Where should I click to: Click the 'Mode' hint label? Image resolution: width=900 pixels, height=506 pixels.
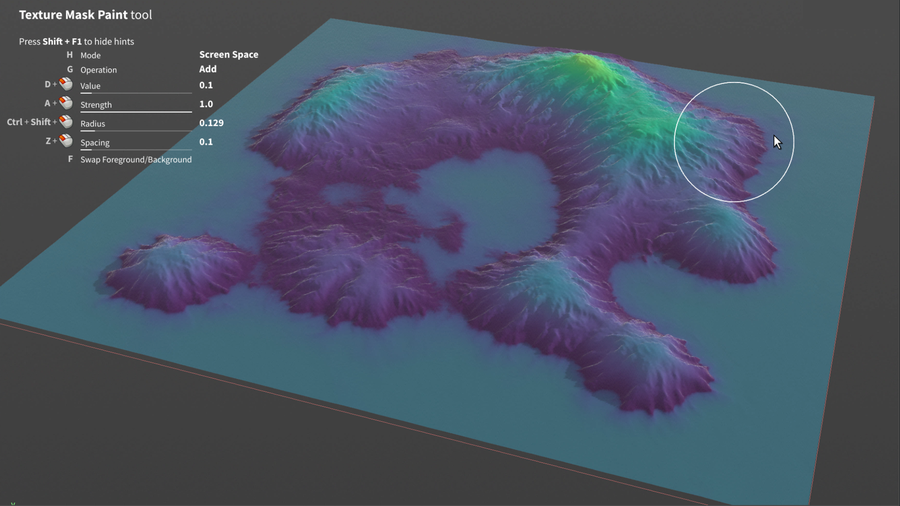click(90, 56)
